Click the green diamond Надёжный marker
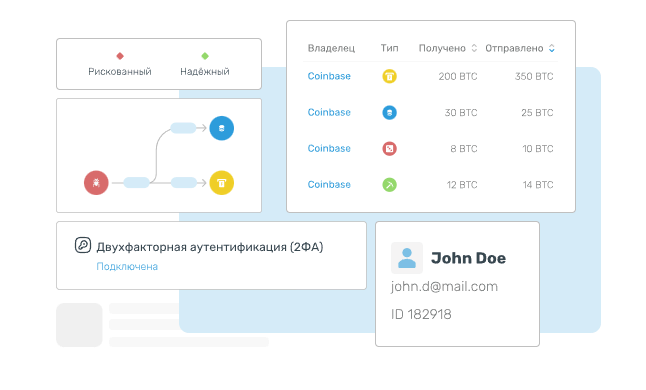This screenshot has height=390, width=646. [x=205, y=56]
